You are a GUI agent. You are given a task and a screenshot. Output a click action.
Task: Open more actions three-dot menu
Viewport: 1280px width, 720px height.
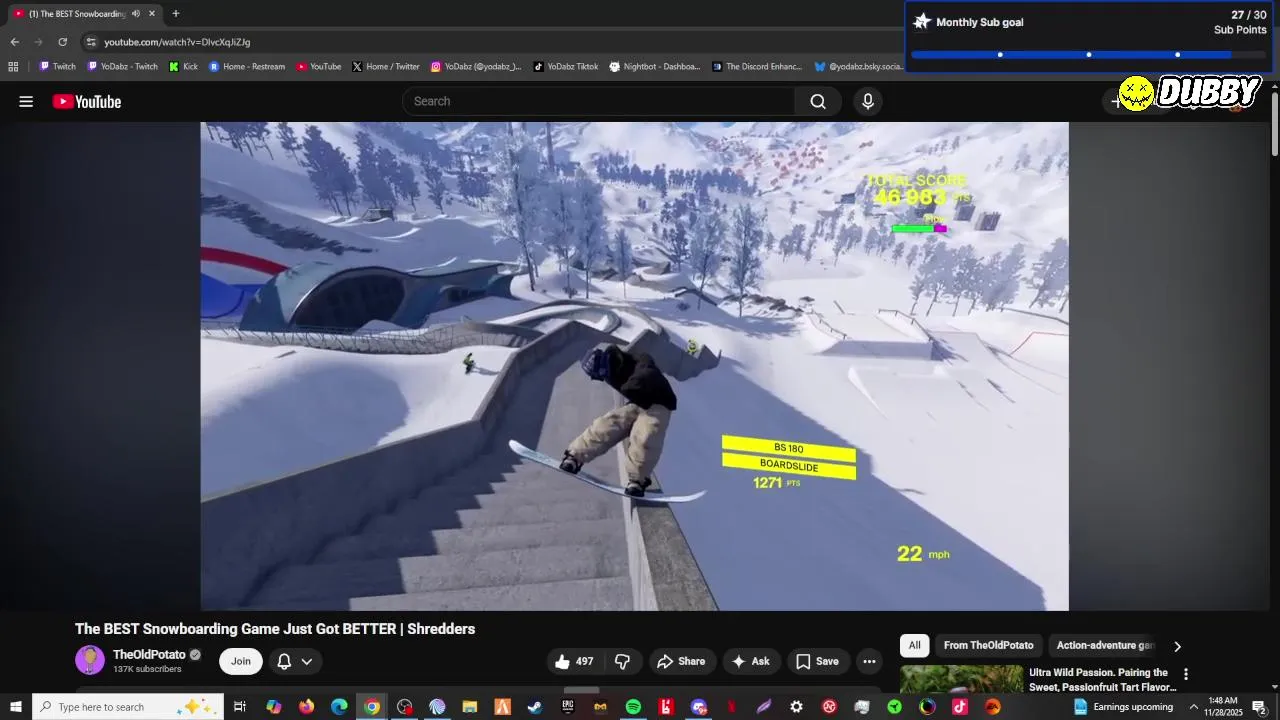point(869,661)
